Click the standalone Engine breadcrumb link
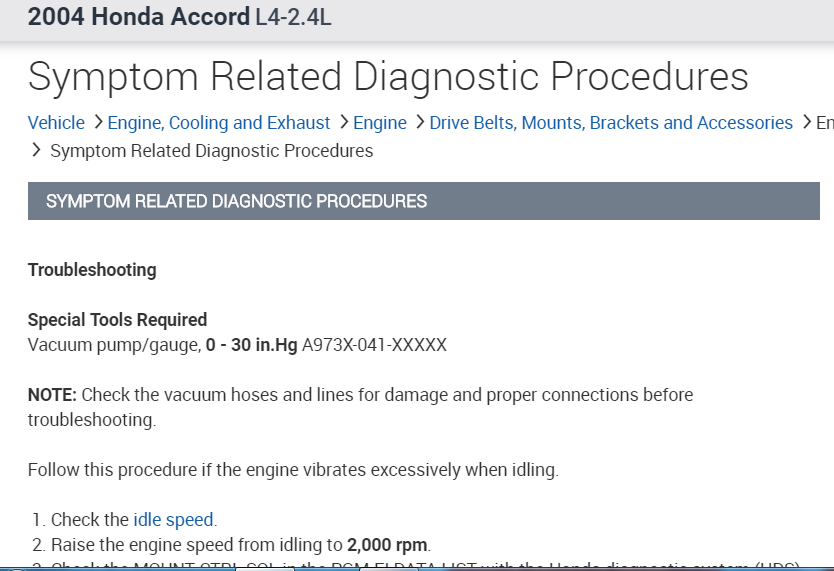This screenshot has width=834, height=571. point(380,123)
